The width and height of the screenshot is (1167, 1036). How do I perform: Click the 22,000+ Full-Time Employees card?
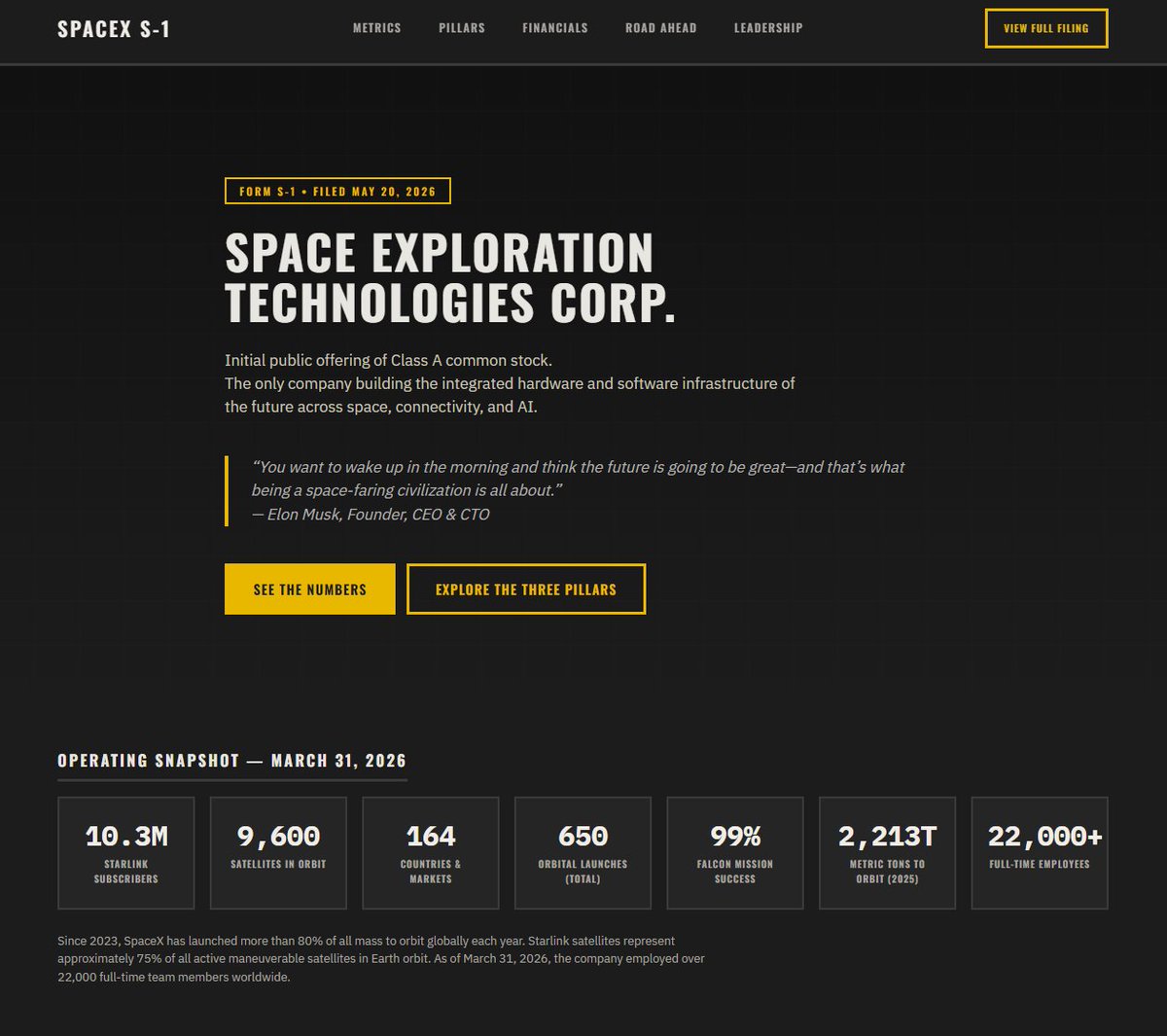point(1040,853)
